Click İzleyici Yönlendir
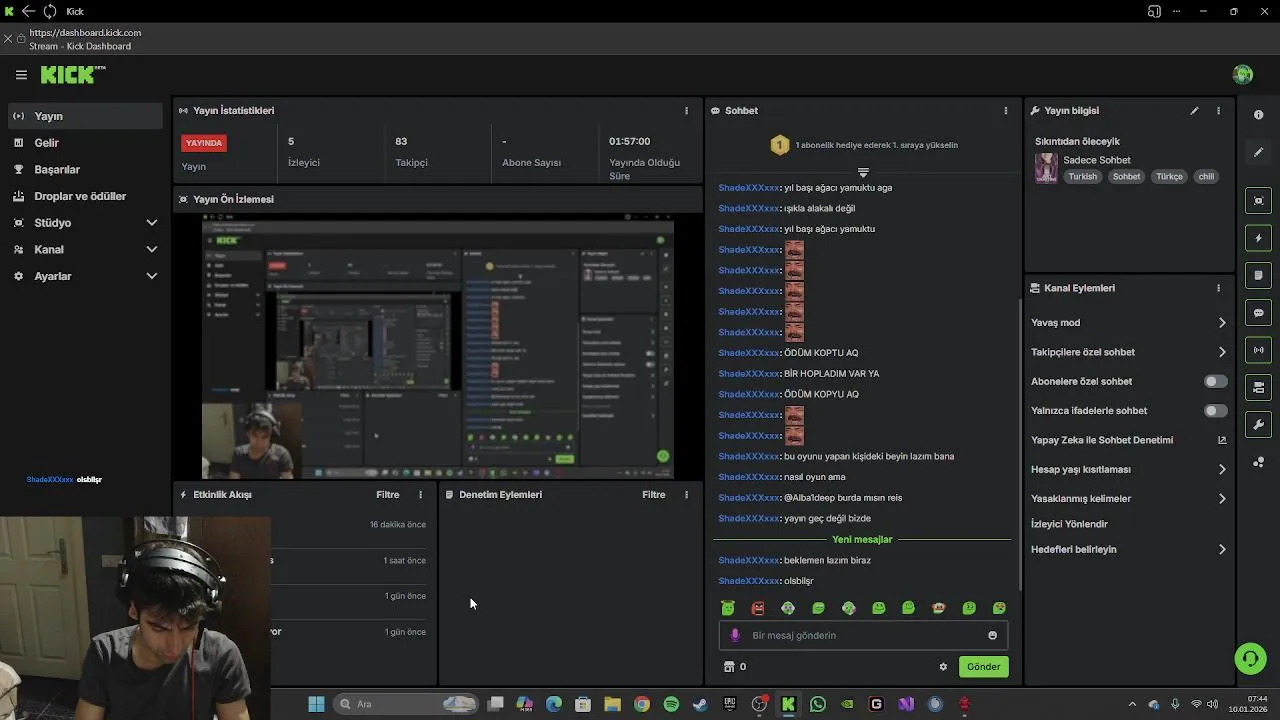The height and width of the screenshot is (720, 1280). 1069,524
